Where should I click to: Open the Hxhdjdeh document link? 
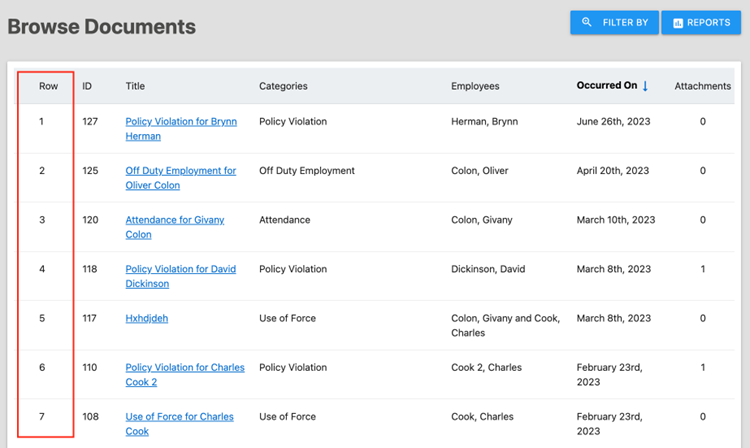pyautogui.click(x=147, y=318)
